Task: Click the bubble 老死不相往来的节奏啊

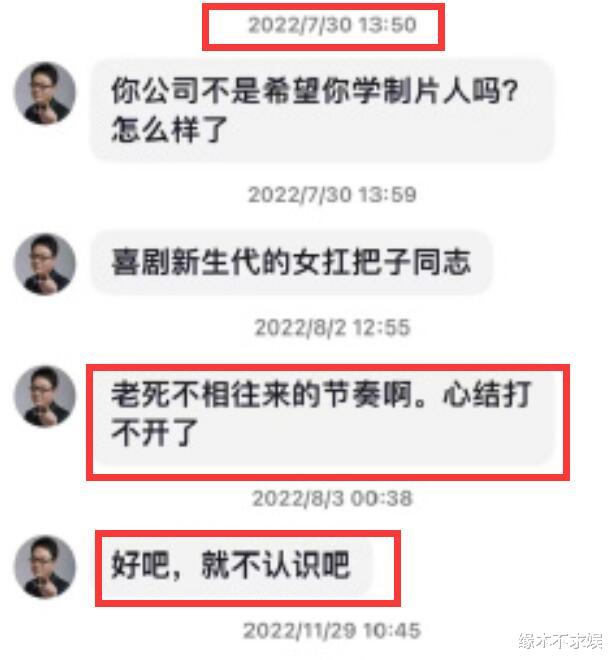Action: click(327, 422)
